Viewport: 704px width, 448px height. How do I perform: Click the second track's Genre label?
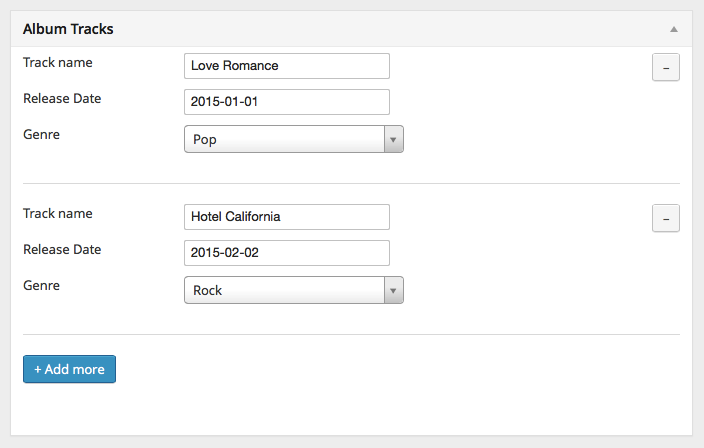42,285
